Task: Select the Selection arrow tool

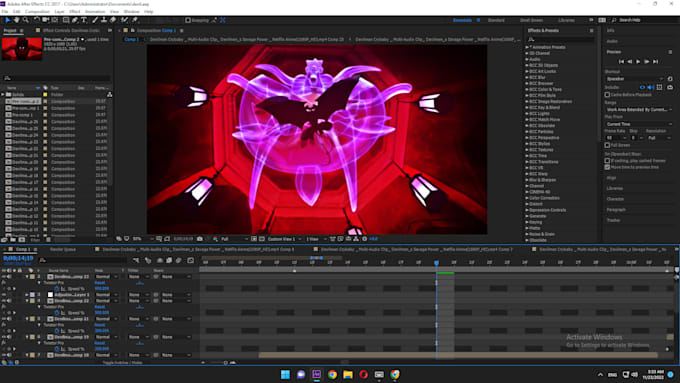Action: tap(7, 20)
